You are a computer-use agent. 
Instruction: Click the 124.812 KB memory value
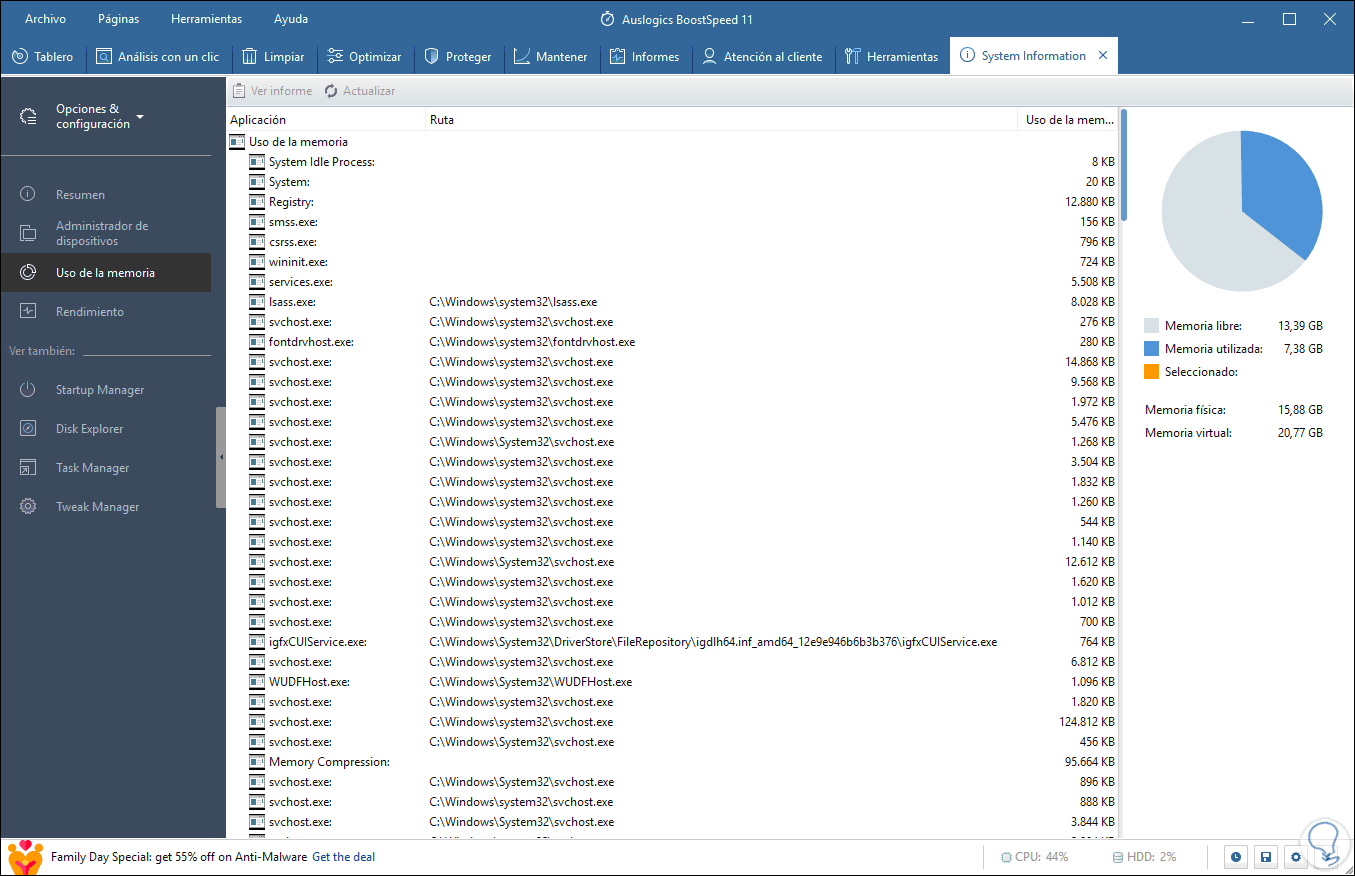tap(1086, 722)
